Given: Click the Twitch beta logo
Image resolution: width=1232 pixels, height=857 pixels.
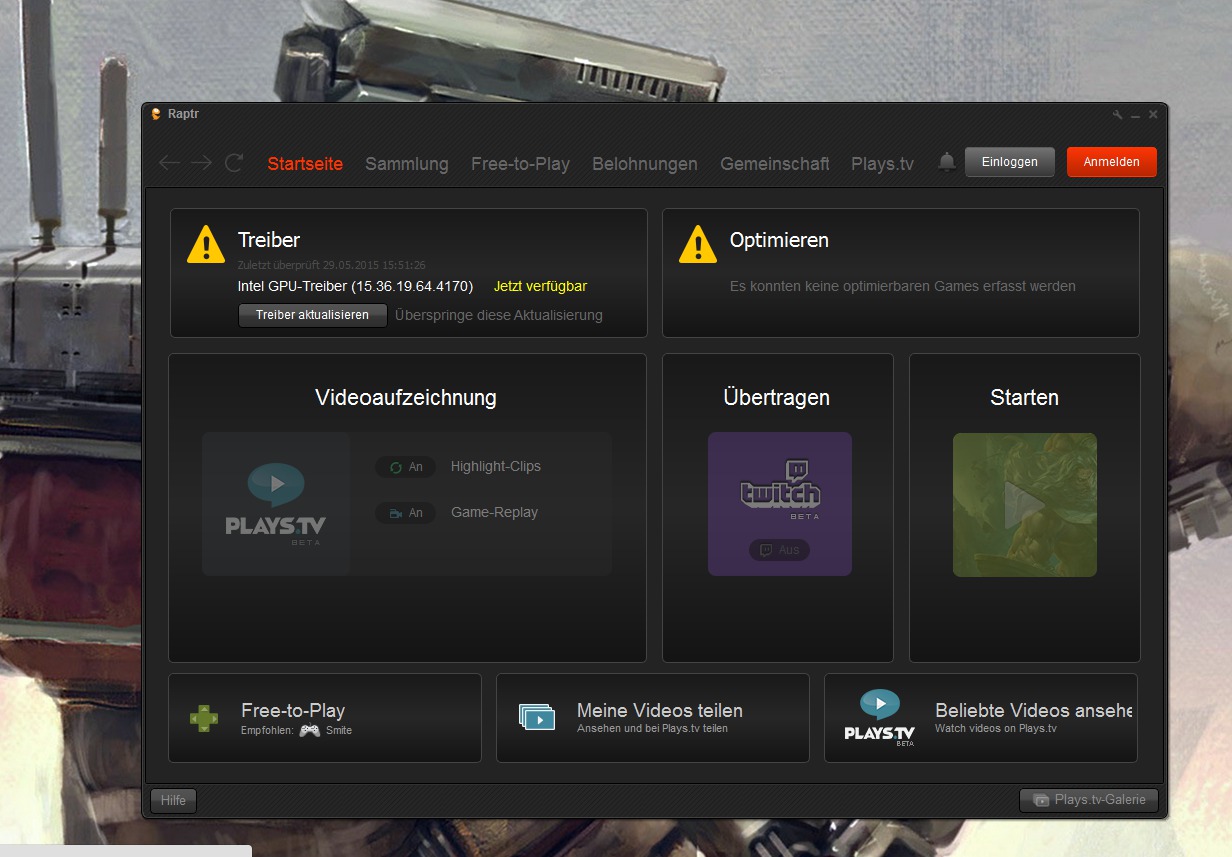Looking at the screenshot, I should point(780,490).
